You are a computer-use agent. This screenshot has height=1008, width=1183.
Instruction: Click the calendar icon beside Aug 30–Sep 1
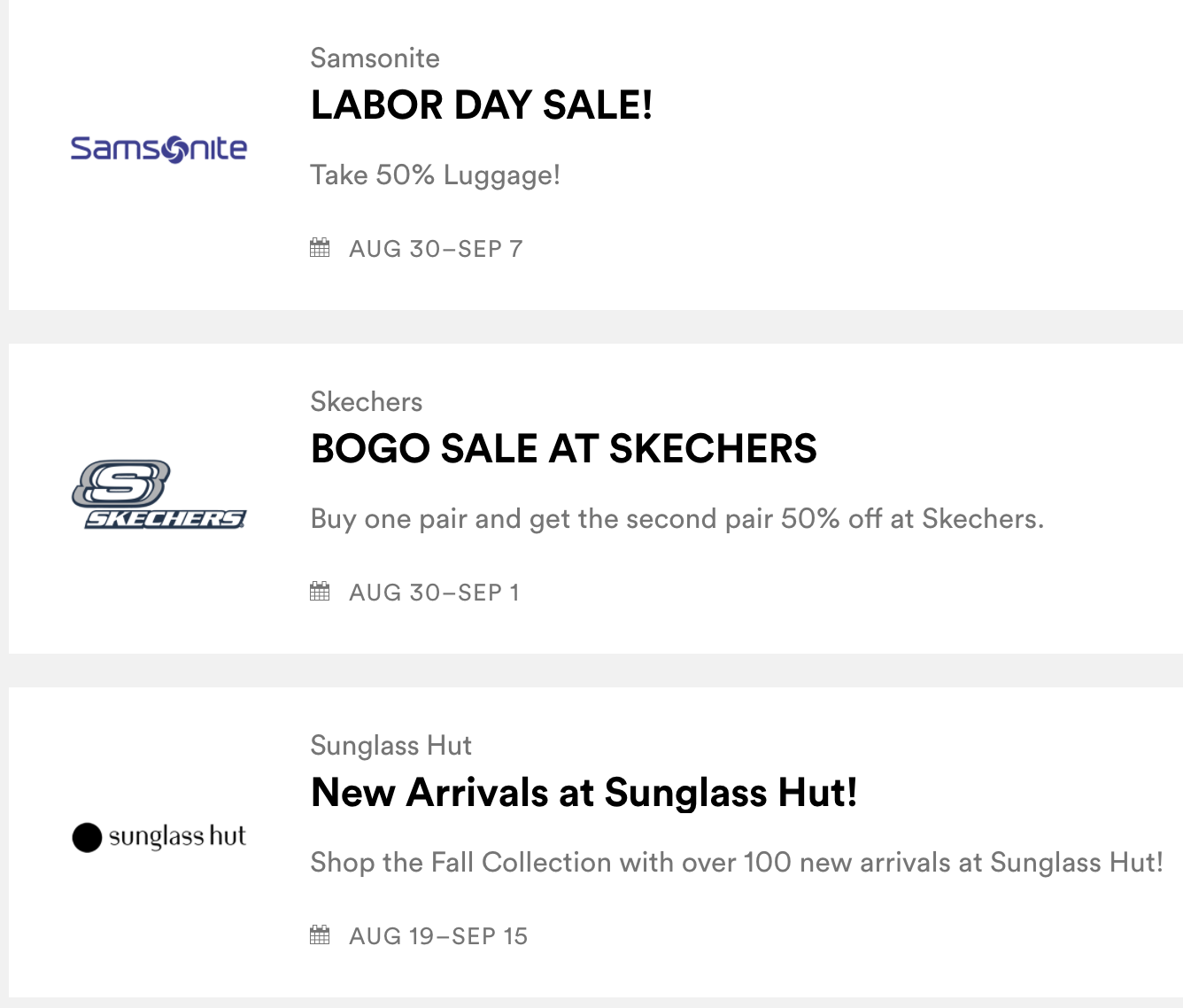tap(320, 592)
